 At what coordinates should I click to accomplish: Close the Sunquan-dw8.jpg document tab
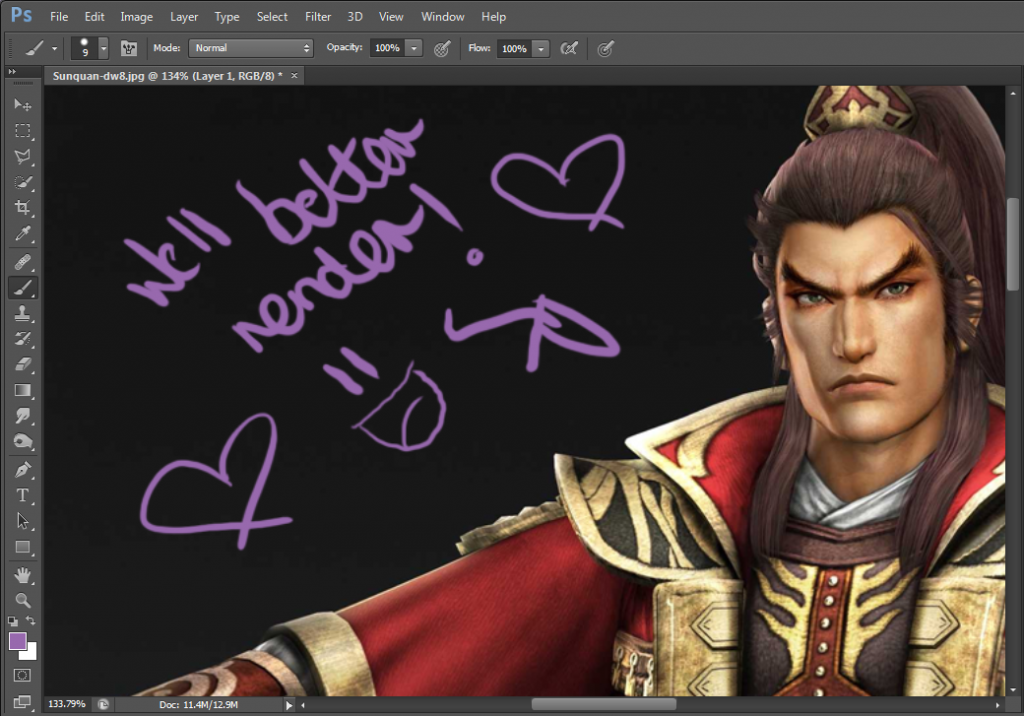[295, 76]
